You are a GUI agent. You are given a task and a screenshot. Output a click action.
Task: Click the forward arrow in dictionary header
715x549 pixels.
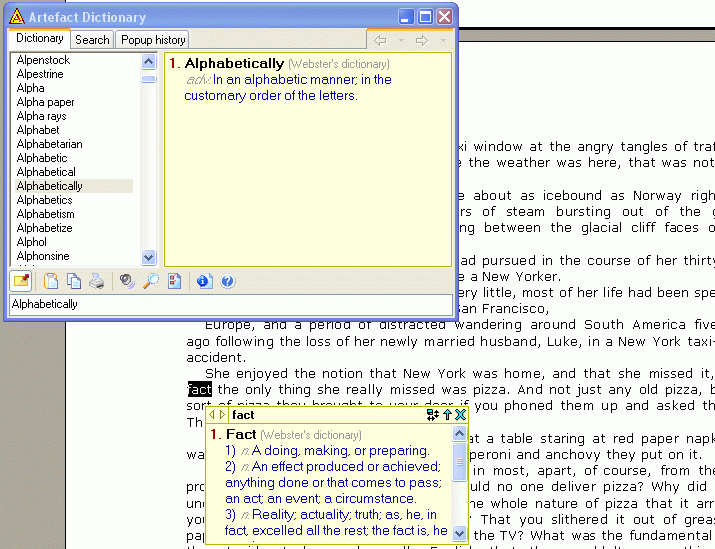click(x=422, y=41)
